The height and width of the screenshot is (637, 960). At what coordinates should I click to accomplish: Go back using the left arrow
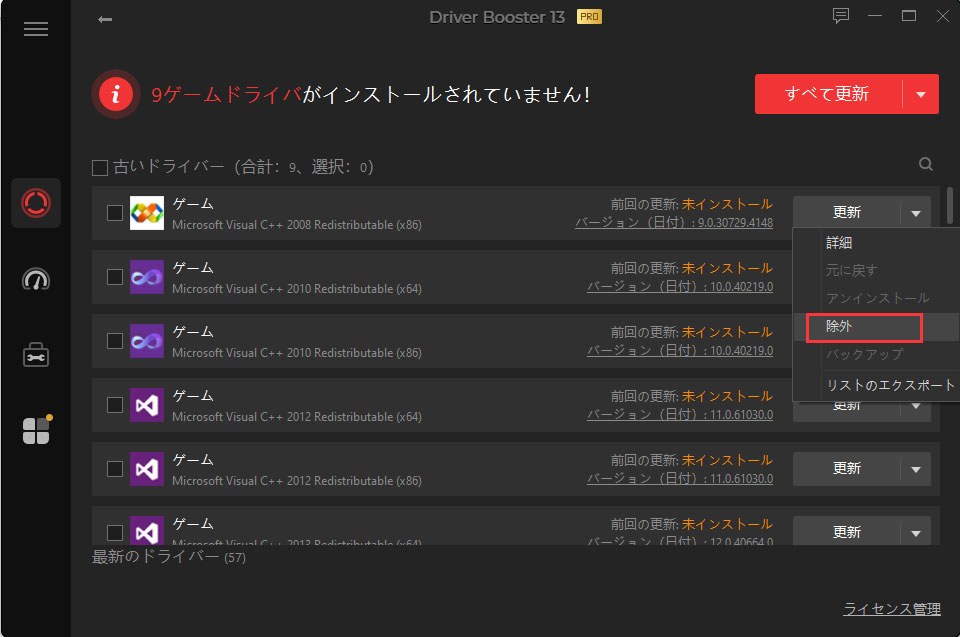click(x=105, y=20)
